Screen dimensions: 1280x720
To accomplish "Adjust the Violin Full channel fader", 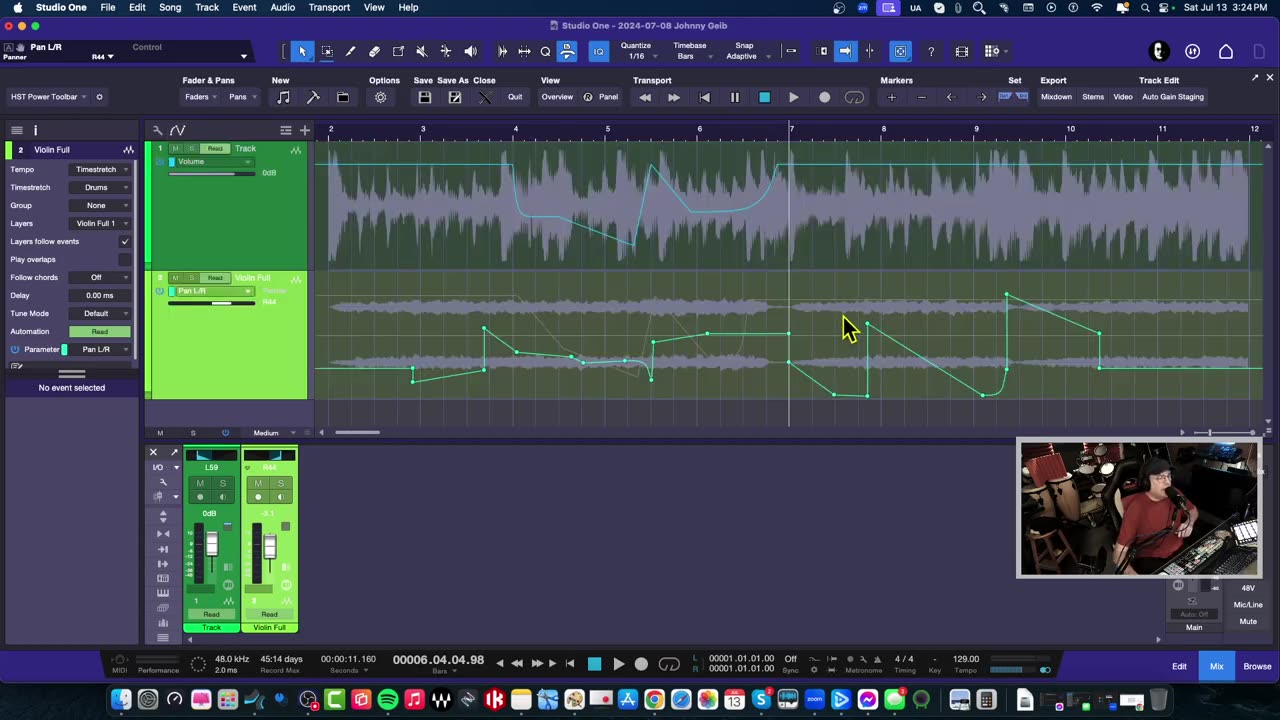I will pos(270,546).
